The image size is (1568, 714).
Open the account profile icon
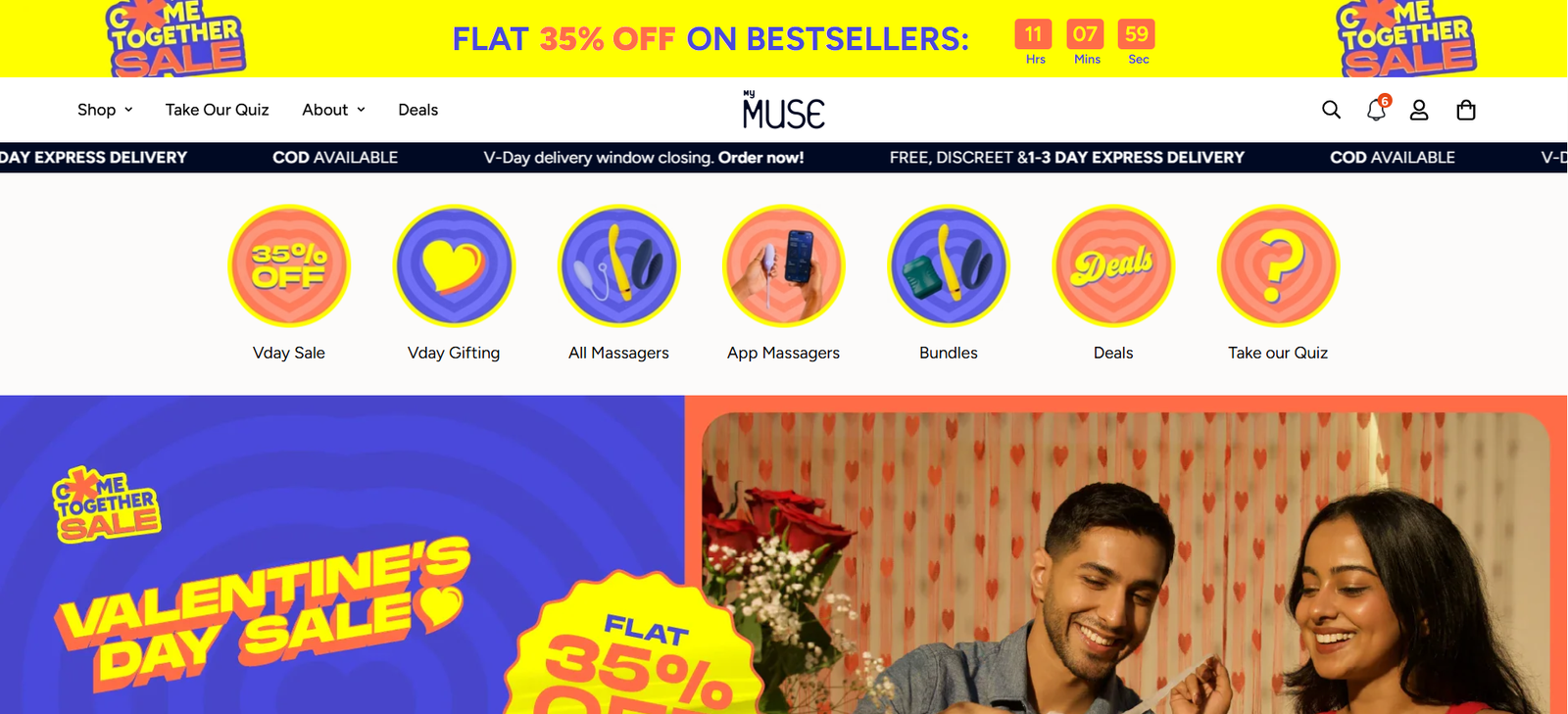point(1419,110)
